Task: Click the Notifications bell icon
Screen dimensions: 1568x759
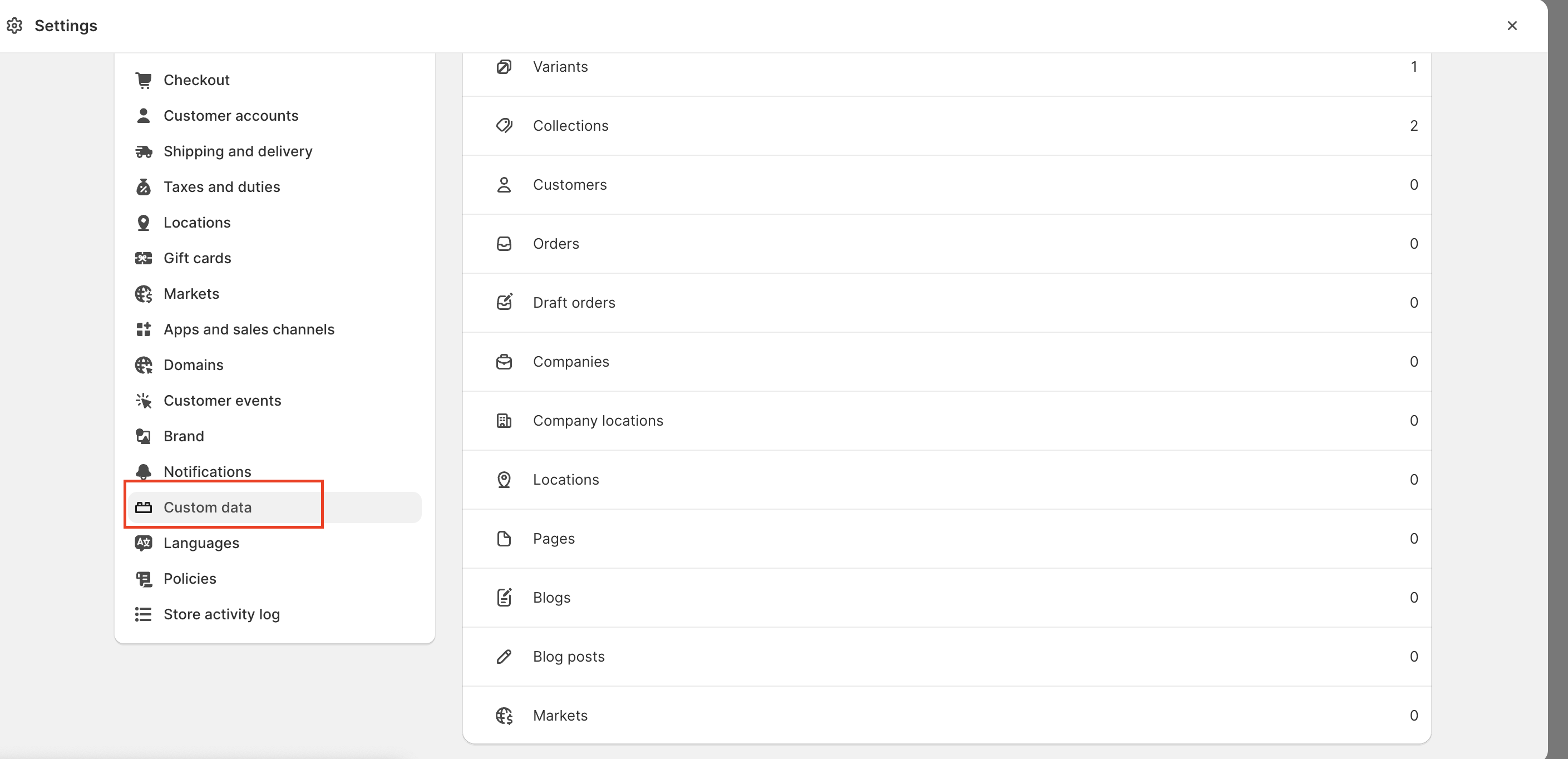Action: (x=144, y=472)
